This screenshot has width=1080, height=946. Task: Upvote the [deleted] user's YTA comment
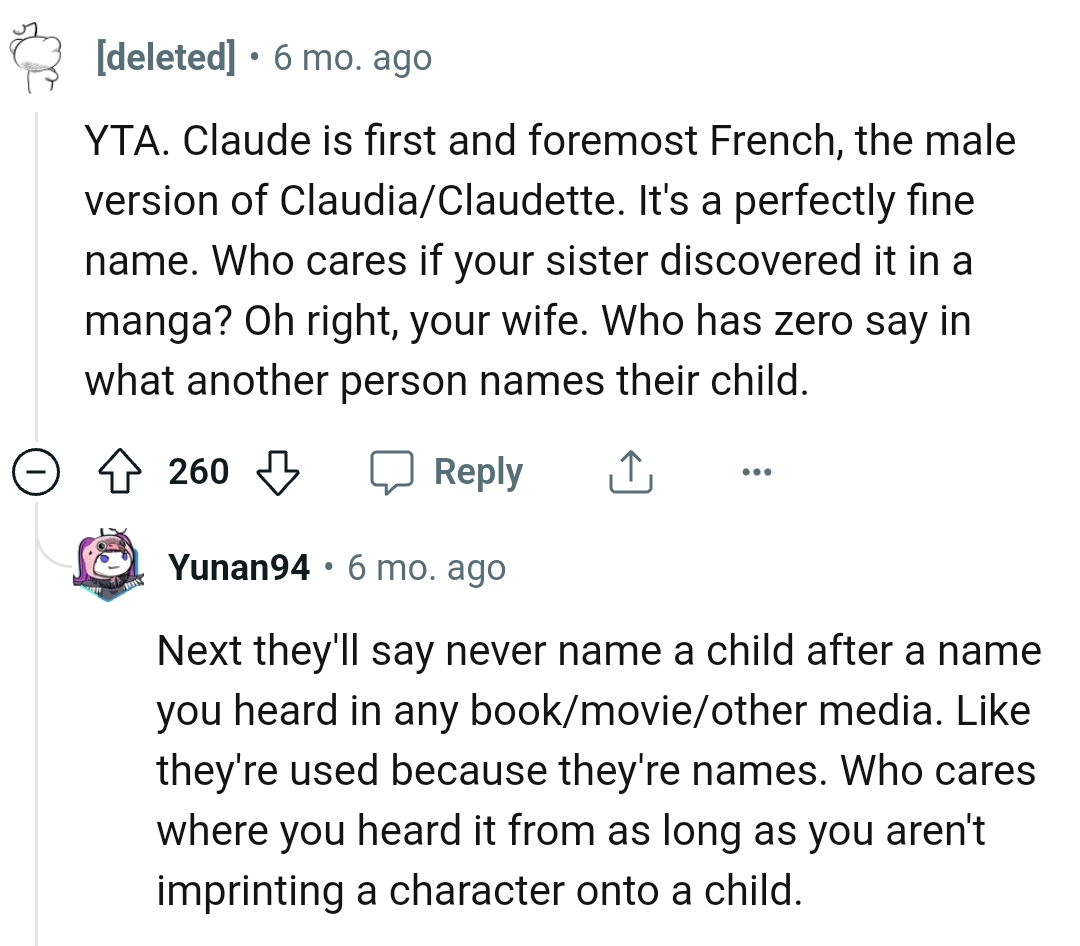tap(120, 471)
